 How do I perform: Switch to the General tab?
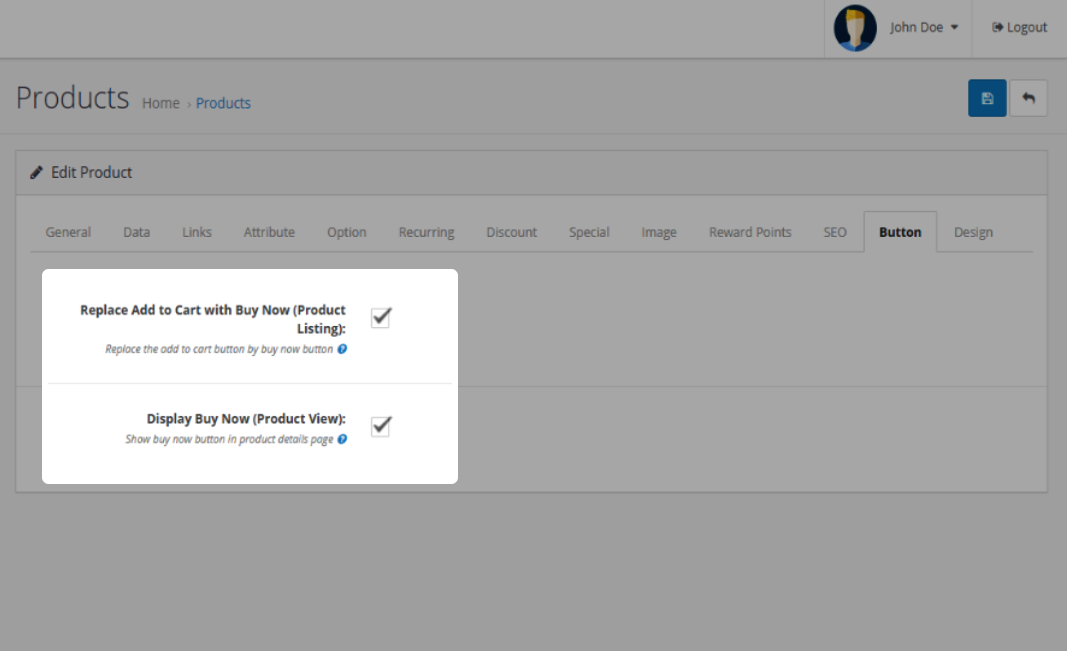pos(68,232)
